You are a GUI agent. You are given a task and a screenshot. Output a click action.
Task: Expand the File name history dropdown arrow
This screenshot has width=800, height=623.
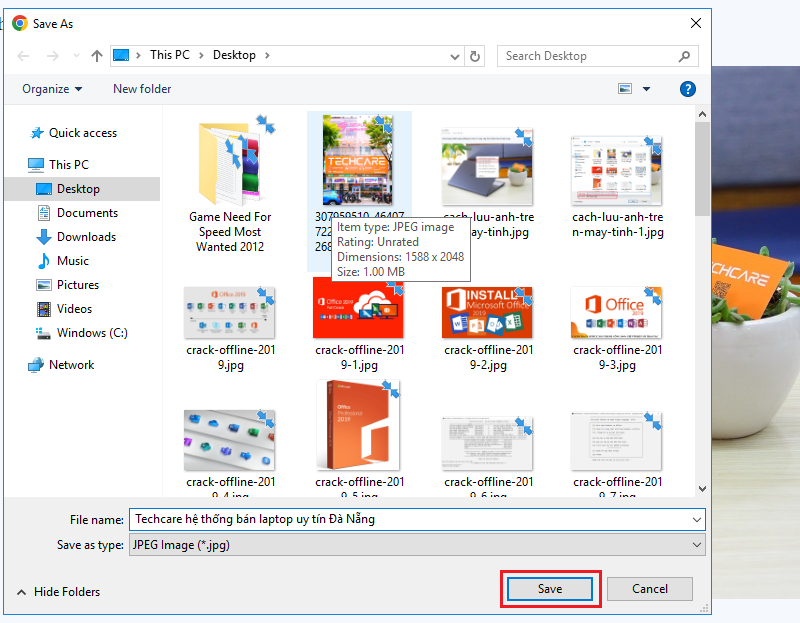[x=696, y=520]
